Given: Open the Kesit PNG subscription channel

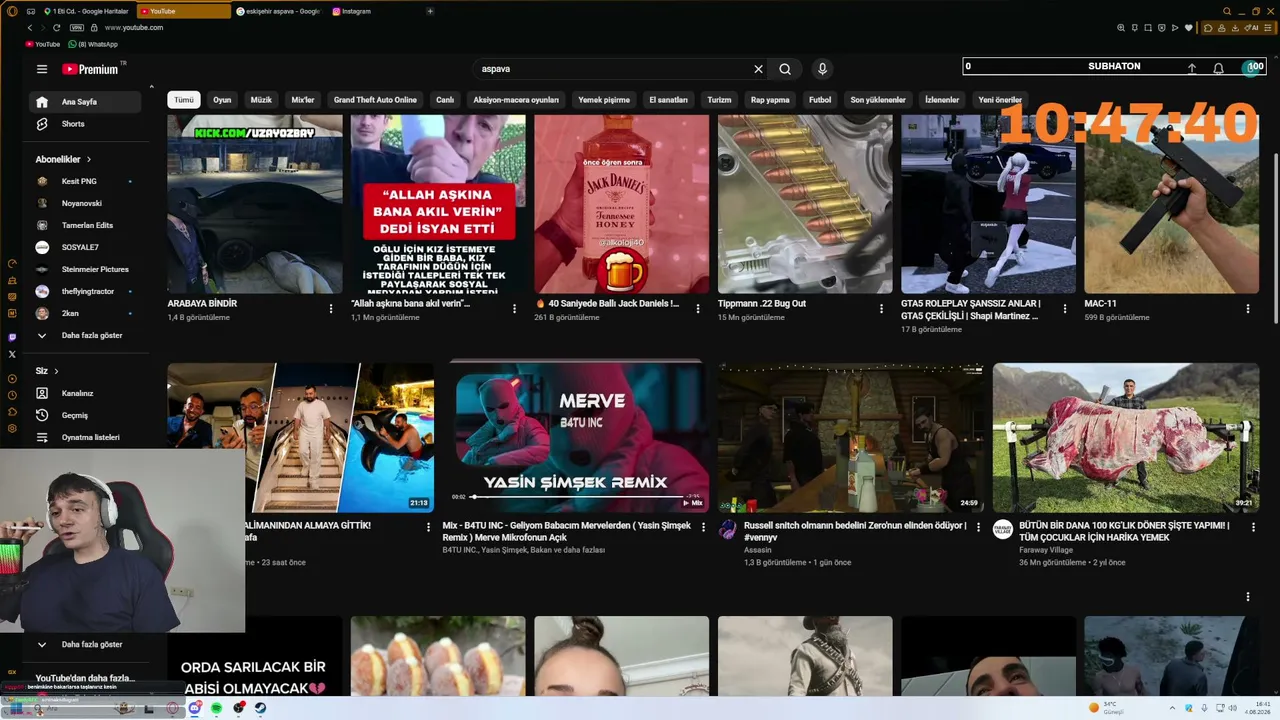Looking at the screenshot, I should click(87, 181).
